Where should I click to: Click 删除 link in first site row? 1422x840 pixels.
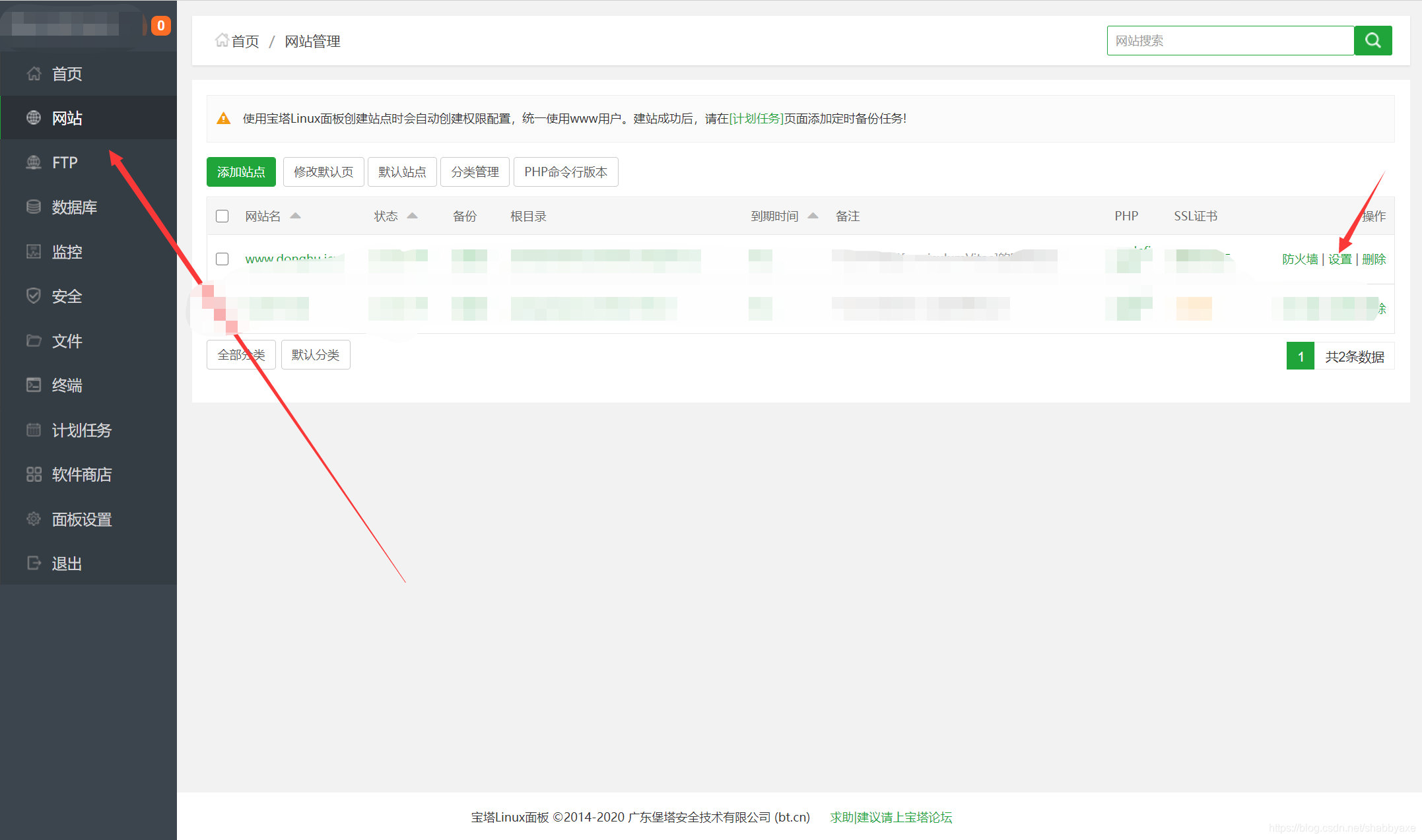(x=1374, y=259)
